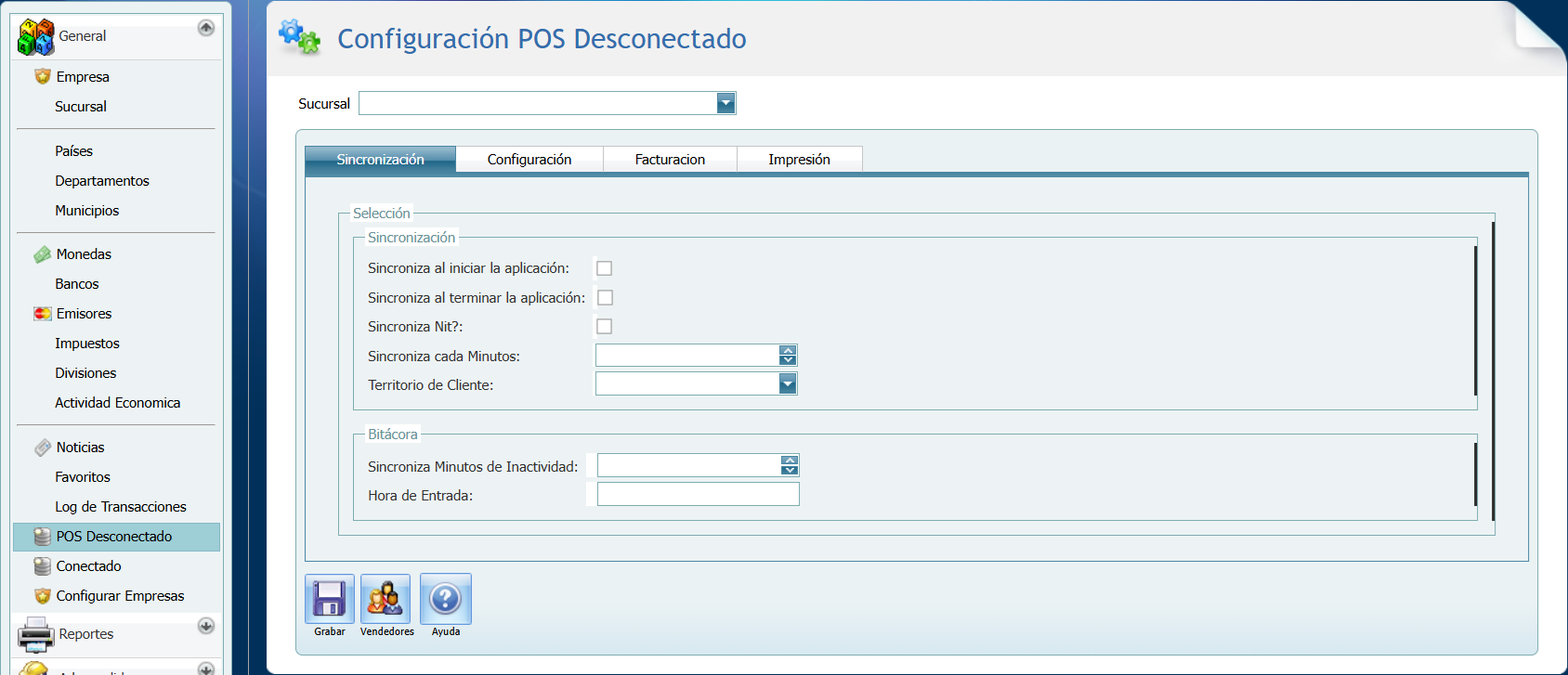Open the Vendedores people icon
Image resolution: width=1568 pixels, height=675 pixels.
tap(385, 599)
